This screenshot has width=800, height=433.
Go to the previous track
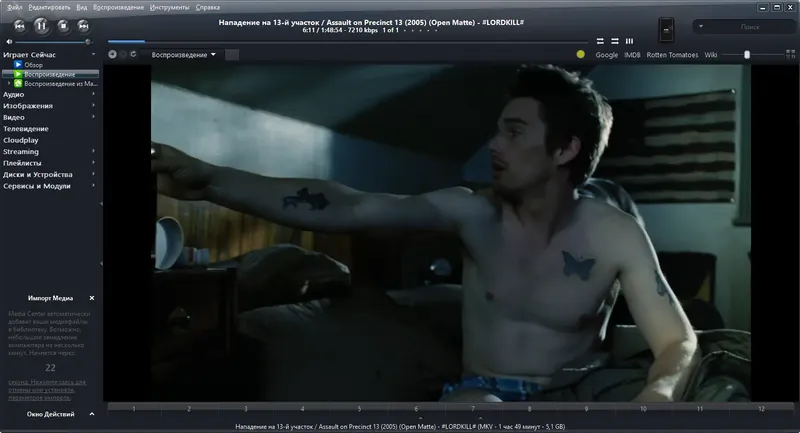click(19, 26)
